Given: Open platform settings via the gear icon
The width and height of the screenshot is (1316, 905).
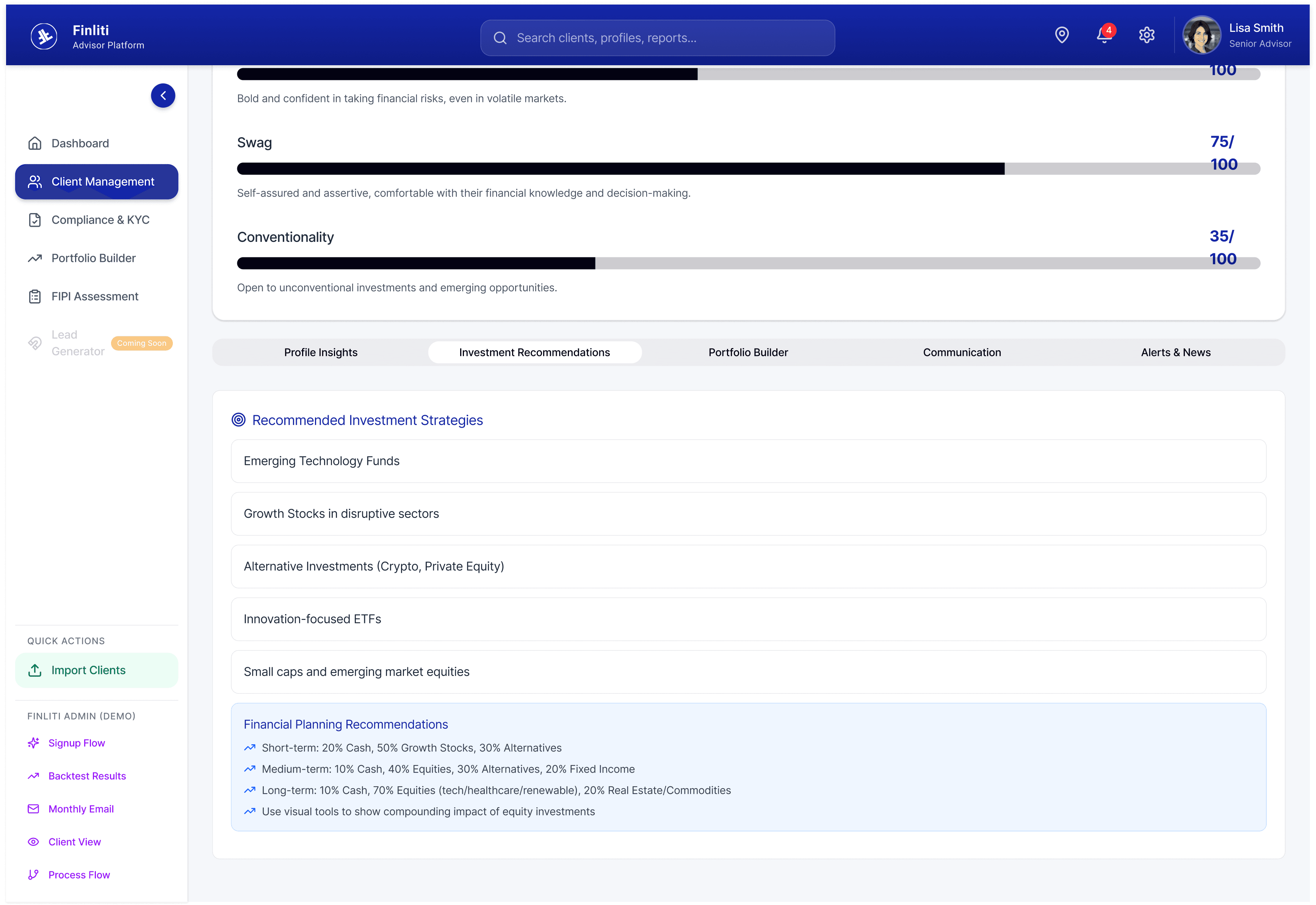Looking at the screenshot, I should point(1147,35).
